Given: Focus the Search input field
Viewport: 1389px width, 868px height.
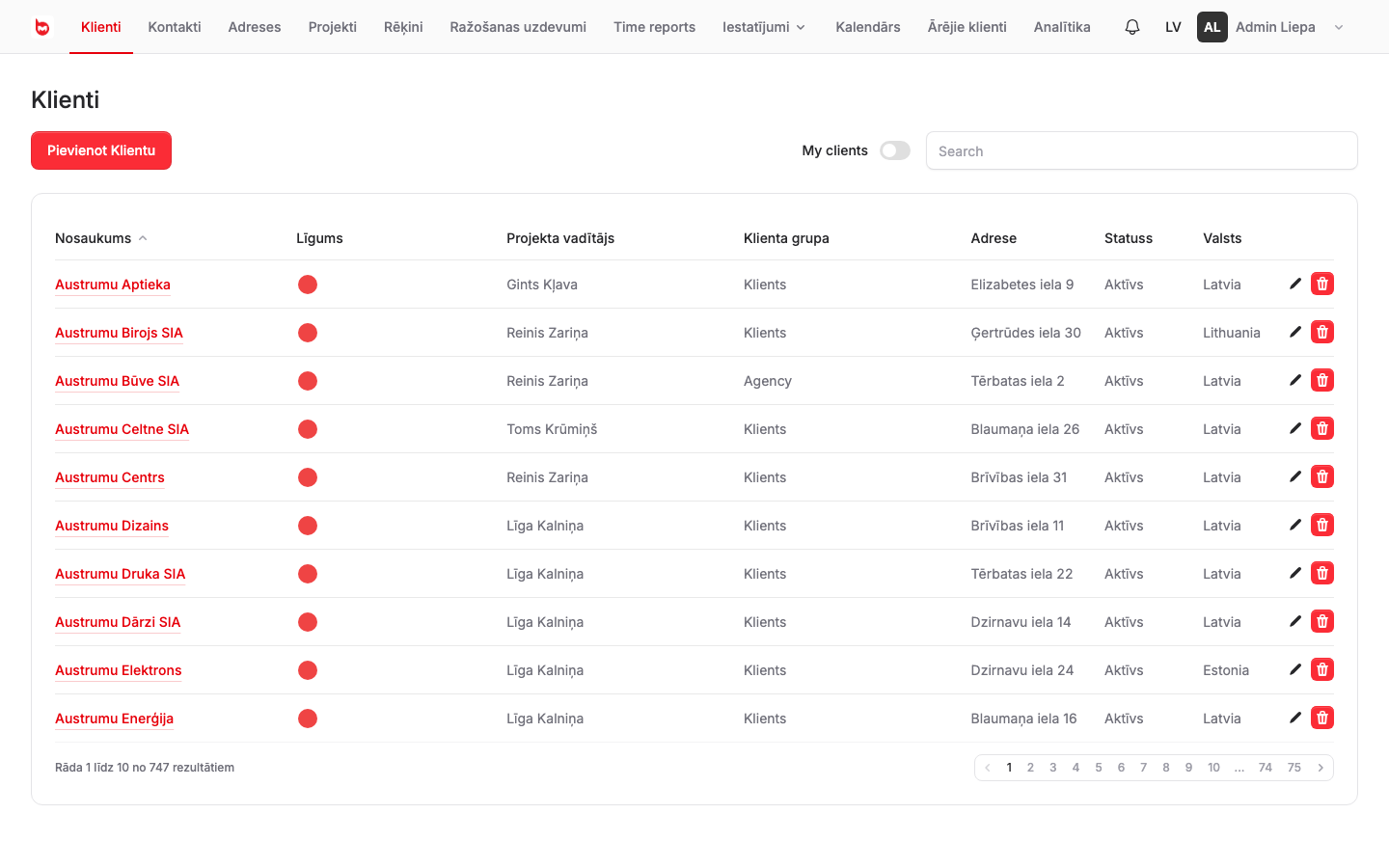Looking at the screenshot, I should coord(1142,150).
